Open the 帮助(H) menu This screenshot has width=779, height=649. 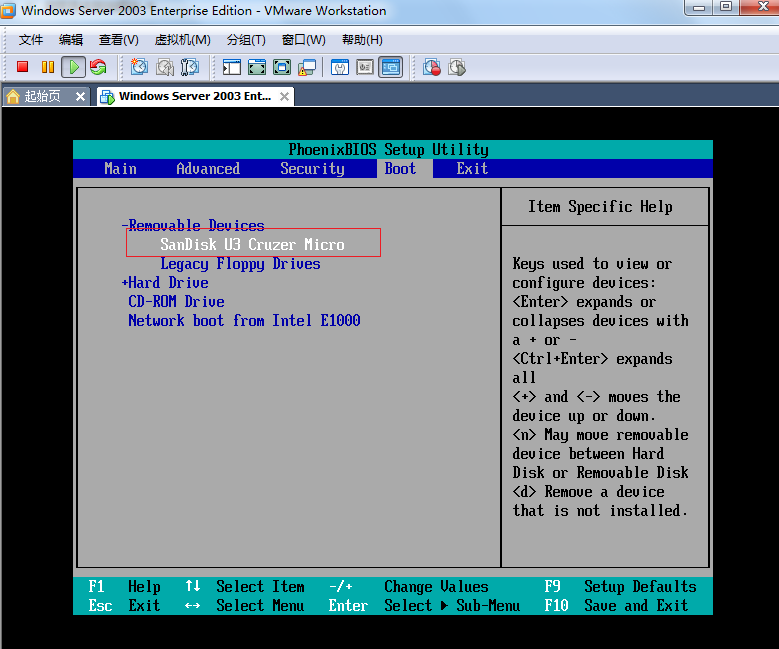pos(362,40)
